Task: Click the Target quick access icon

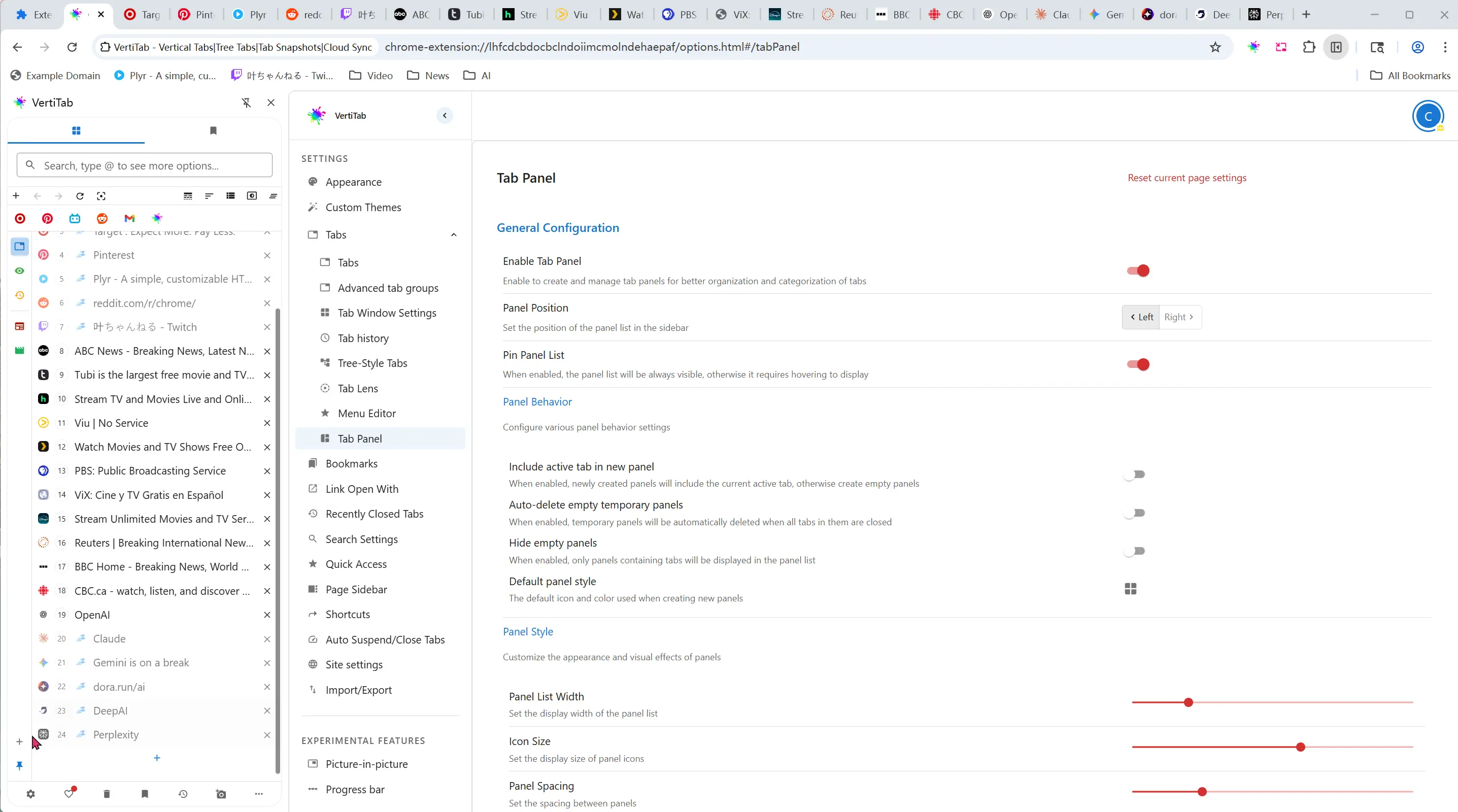Action: click(x=20, y=218)
